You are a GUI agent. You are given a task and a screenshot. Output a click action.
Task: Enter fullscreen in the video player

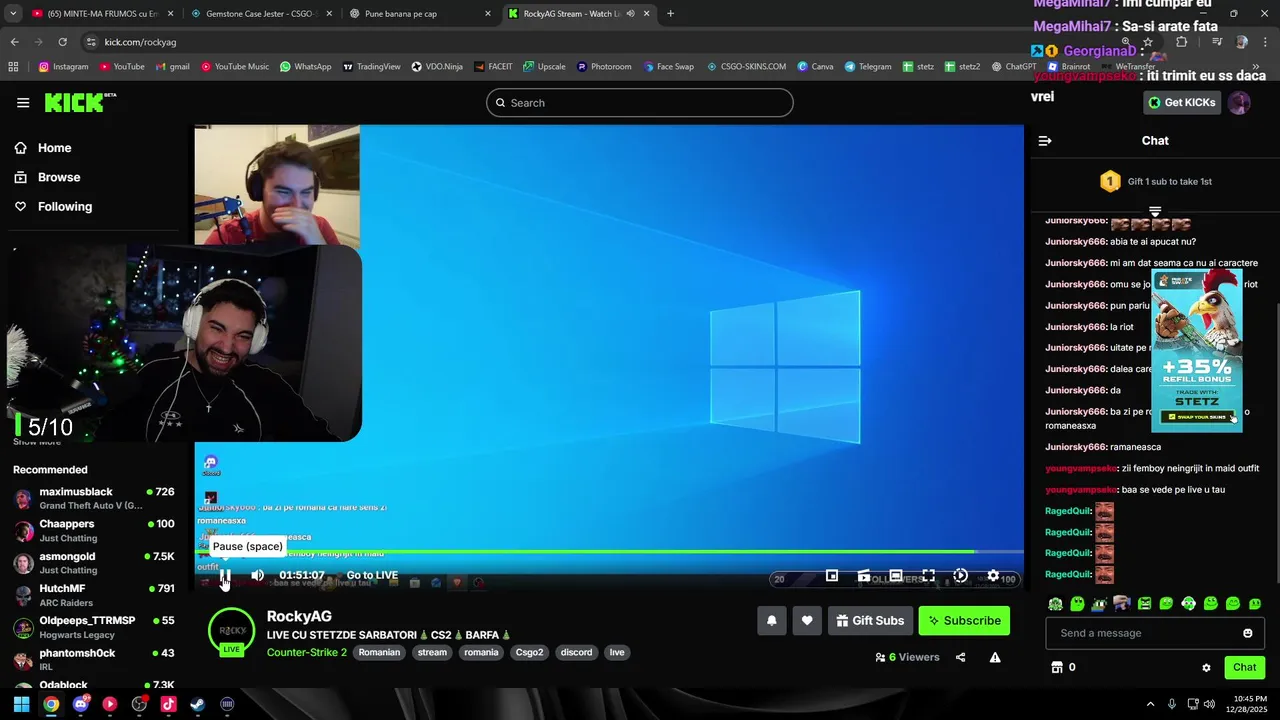tap(928, 575)
